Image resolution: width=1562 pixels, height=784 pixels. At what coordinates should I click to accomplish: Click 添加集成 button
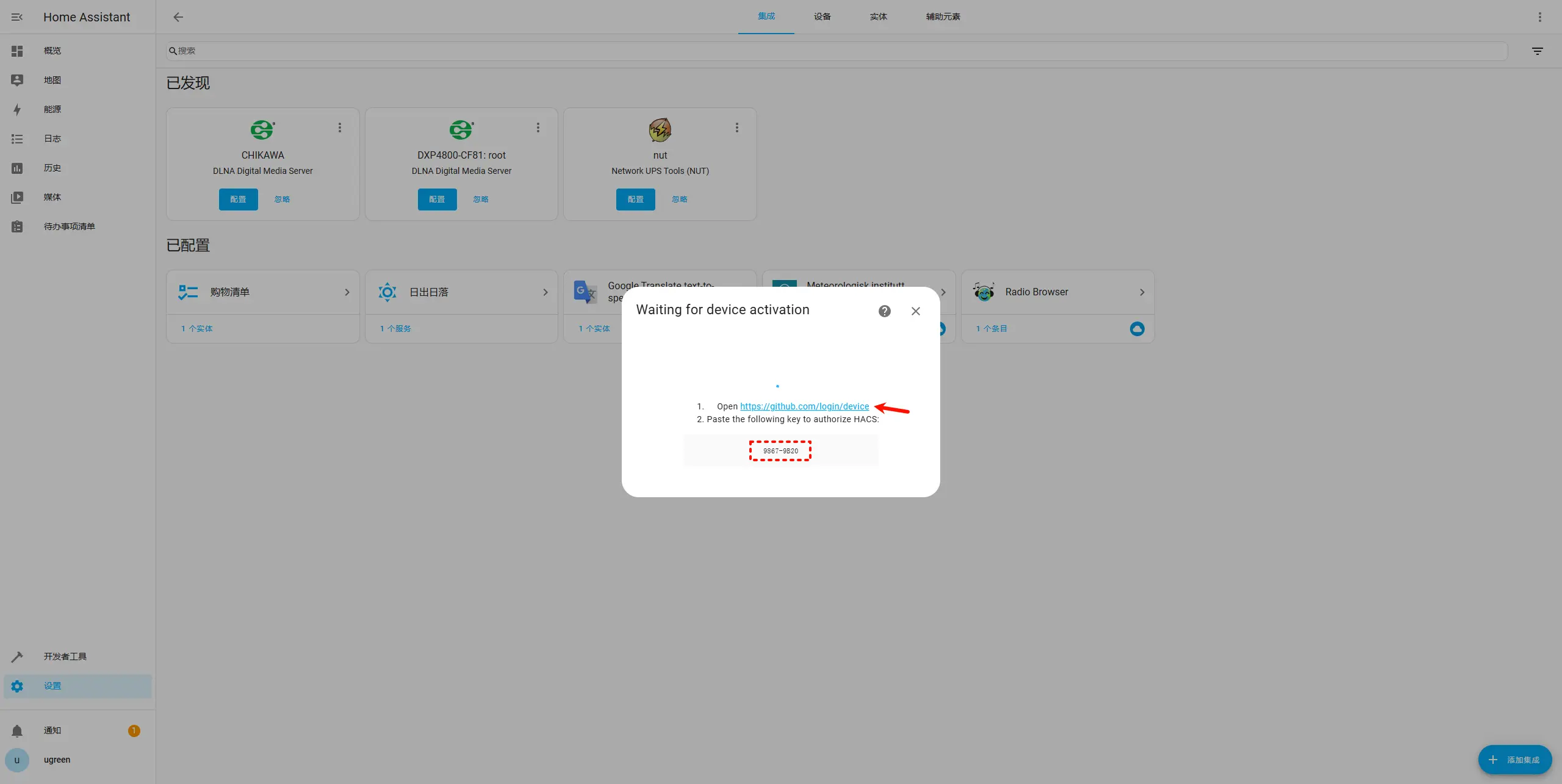pos(1514,760)
